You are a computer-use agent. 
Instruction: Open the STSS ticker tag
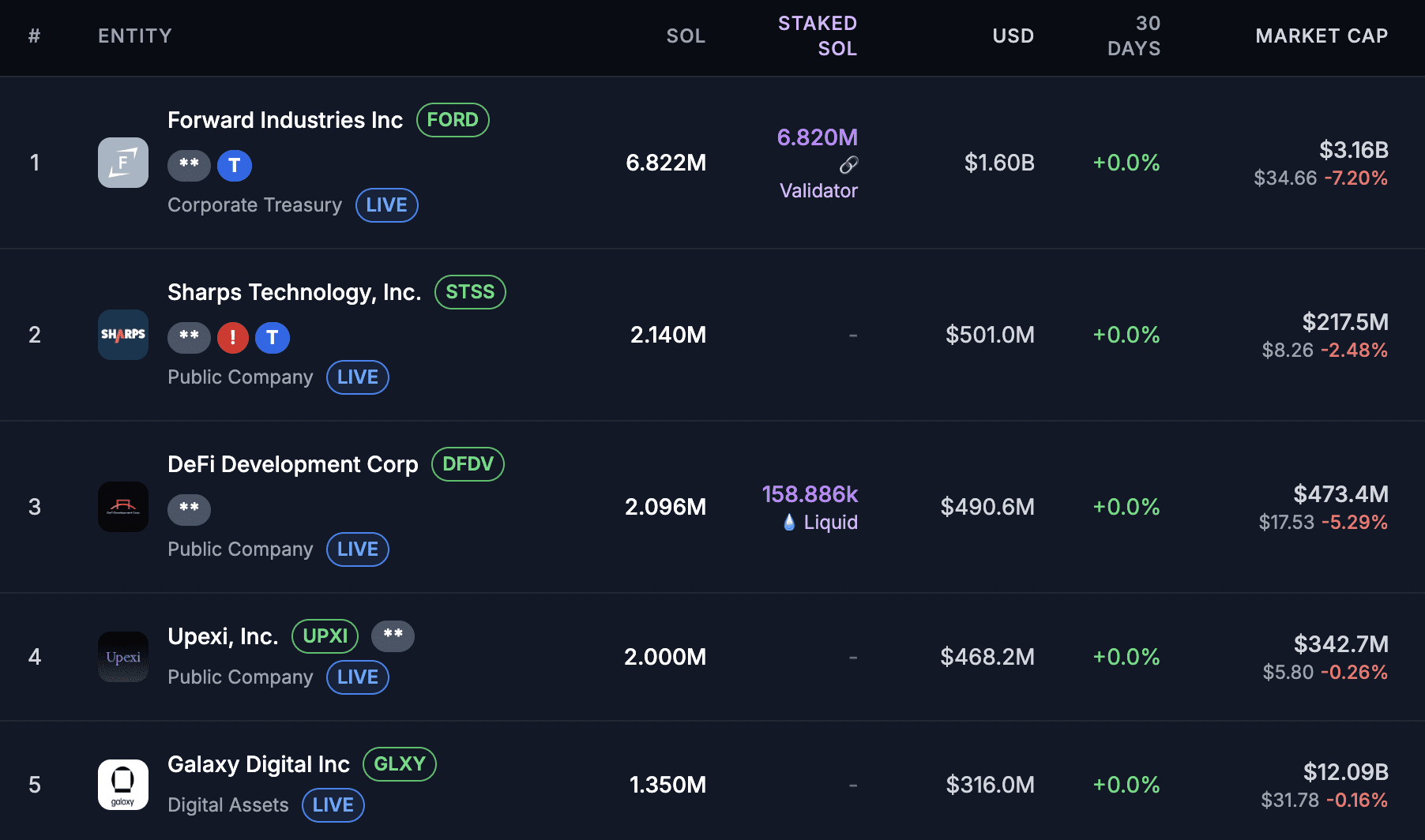coord(470,292)
